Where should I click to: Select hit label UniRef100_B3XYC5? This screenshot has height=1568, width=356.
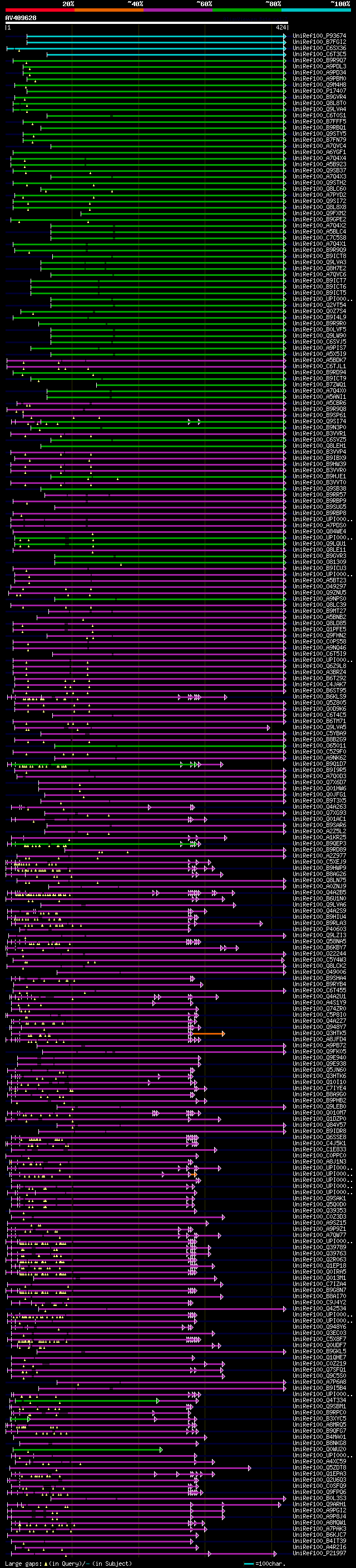tap(319, 1418)
